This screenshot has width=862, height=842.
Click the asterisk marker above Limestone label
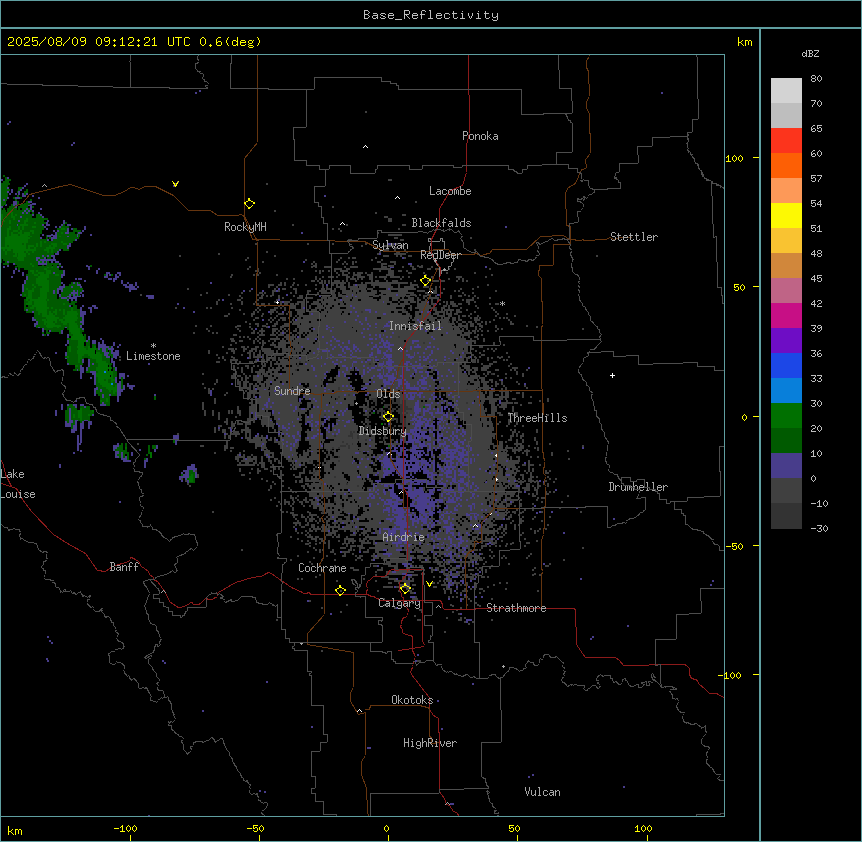coord(153,345)
